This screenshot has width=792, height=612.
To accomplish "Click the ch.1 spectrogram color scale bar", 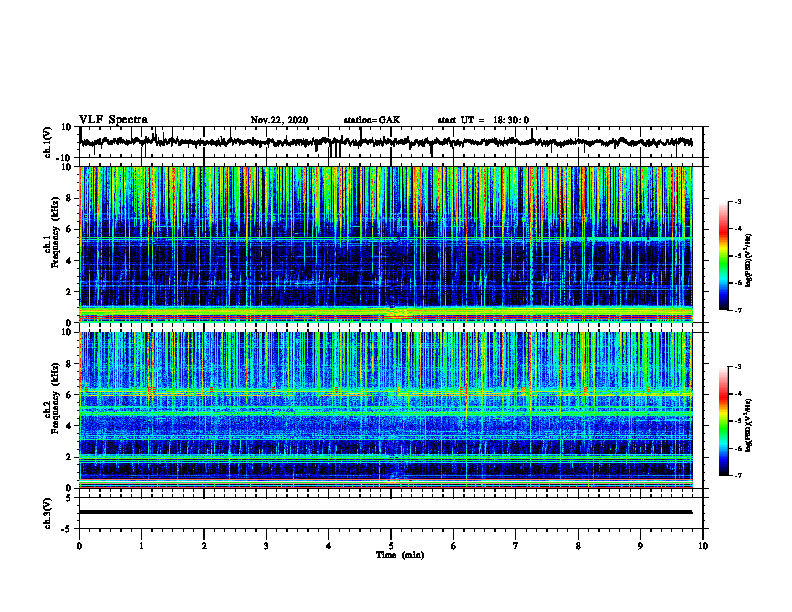I will [724, 256].
